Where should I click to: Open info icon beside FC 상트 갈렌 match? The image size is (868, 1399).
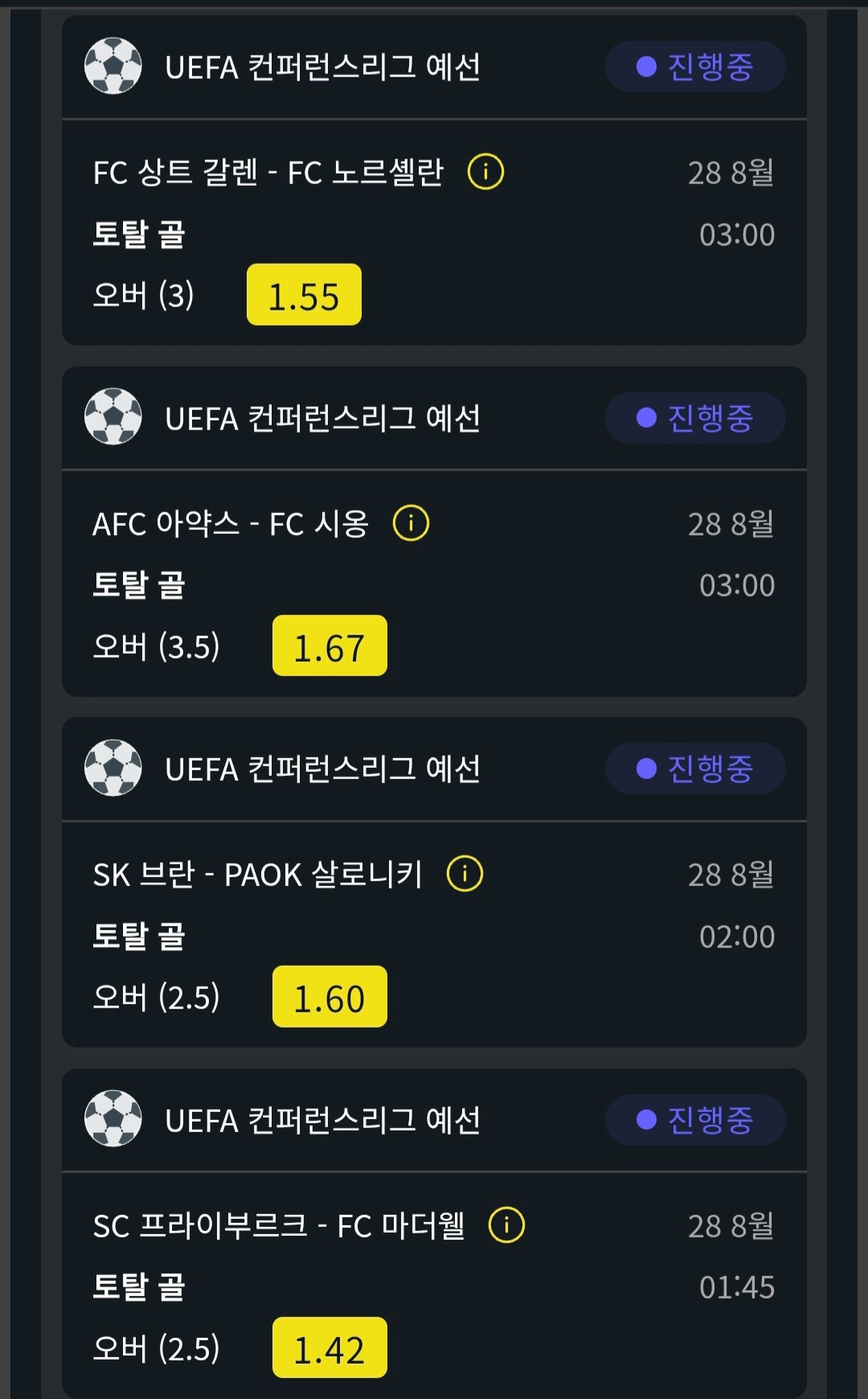(485, 172)
